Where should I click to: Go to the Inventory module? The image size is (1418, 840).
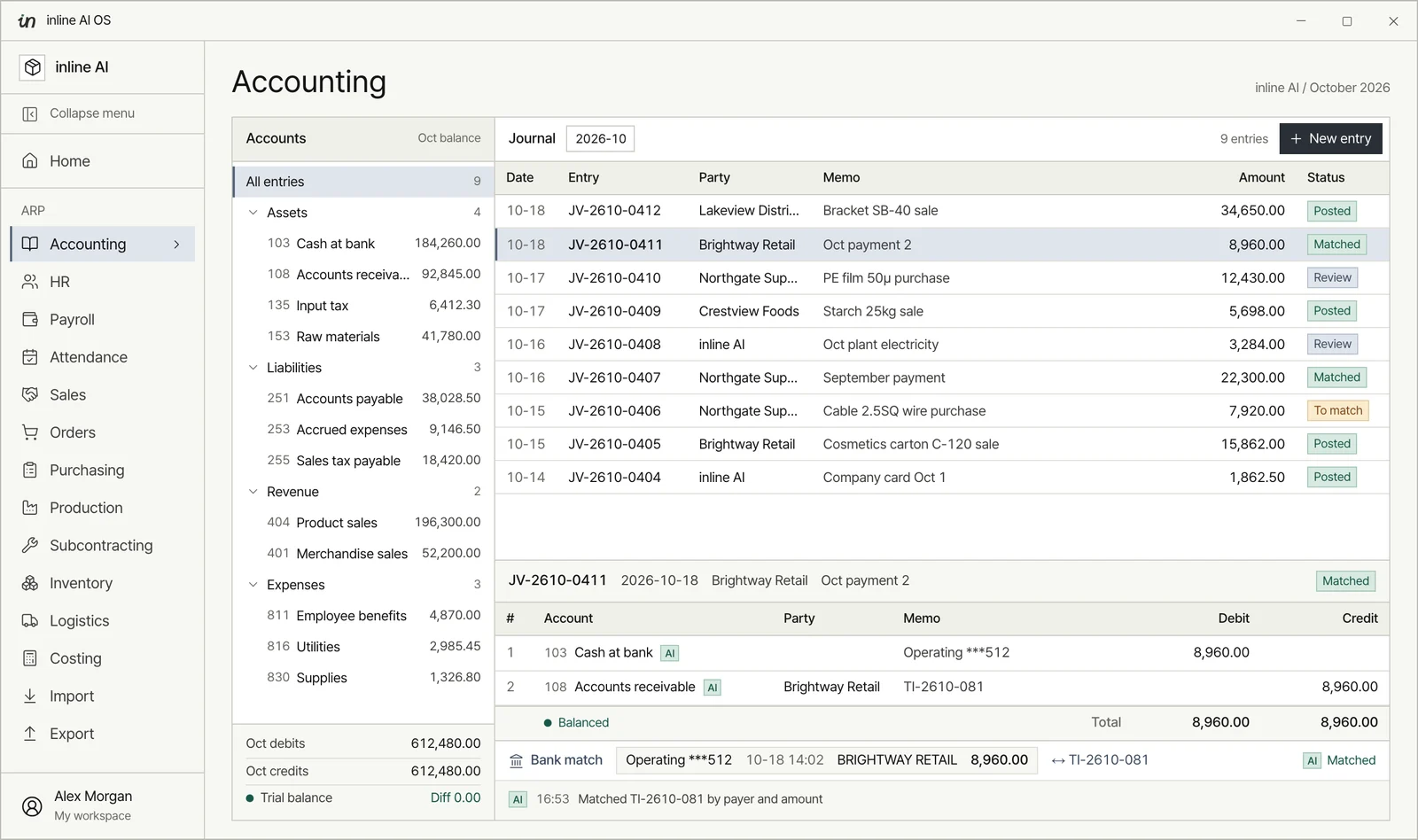tap(103, 583)
